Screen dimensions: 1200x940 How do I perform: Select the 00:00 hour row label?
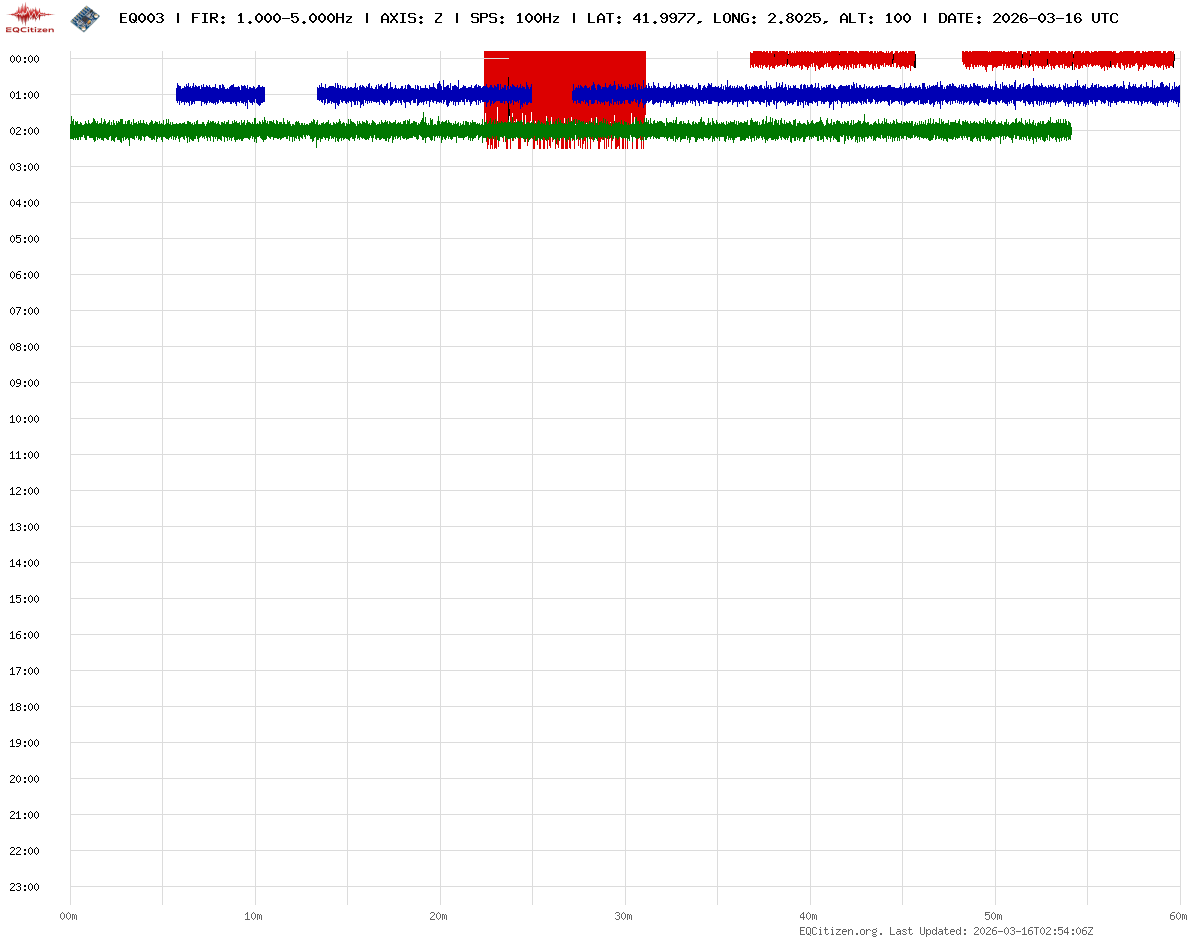click(24, 59)
